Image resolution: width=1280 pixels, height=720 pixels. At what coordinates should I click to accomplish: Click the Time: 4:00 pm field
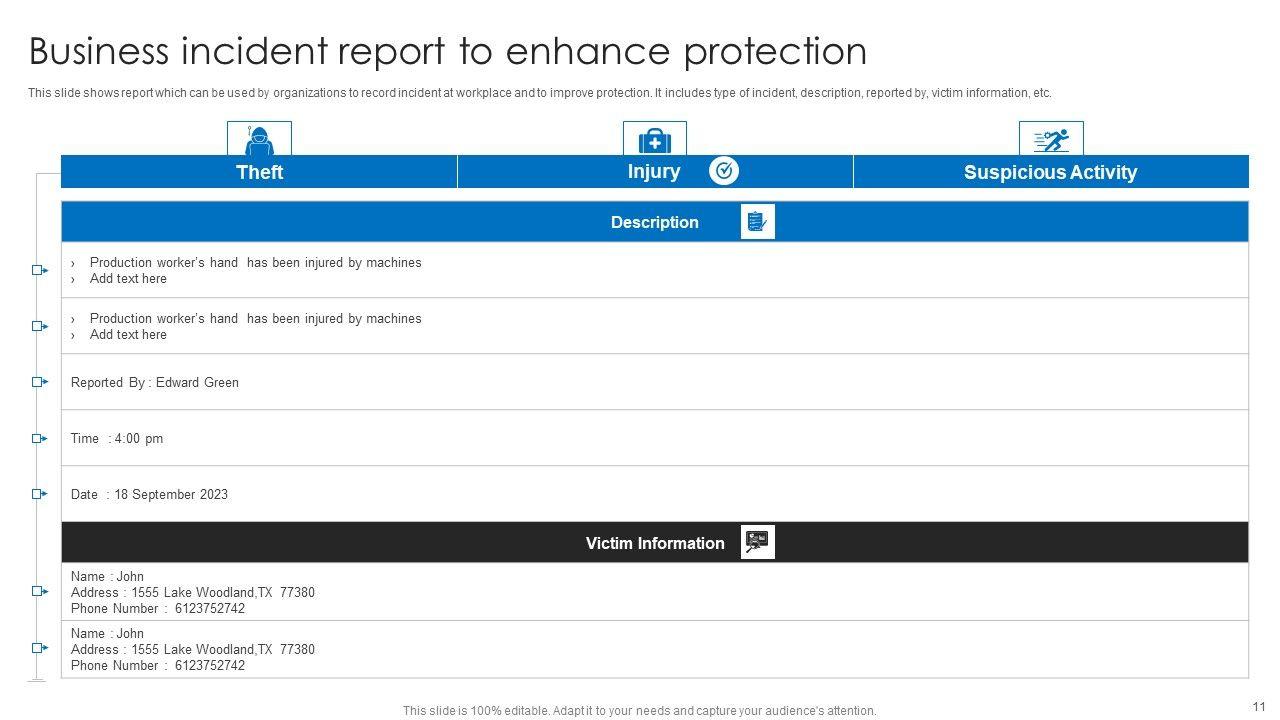[117, 438]
